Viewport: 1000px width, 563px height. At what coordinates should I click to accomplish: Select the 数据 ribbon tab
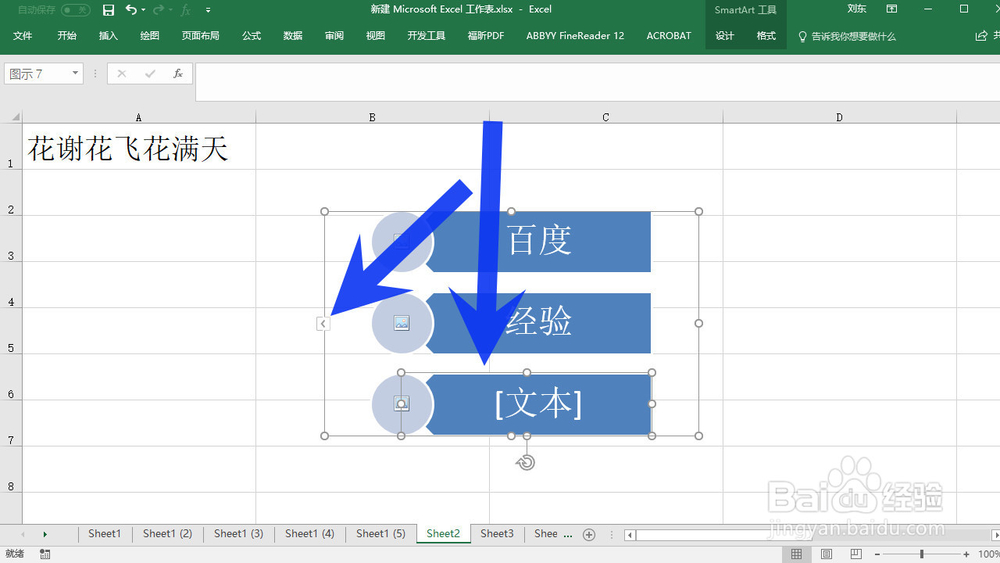(293, 36)
